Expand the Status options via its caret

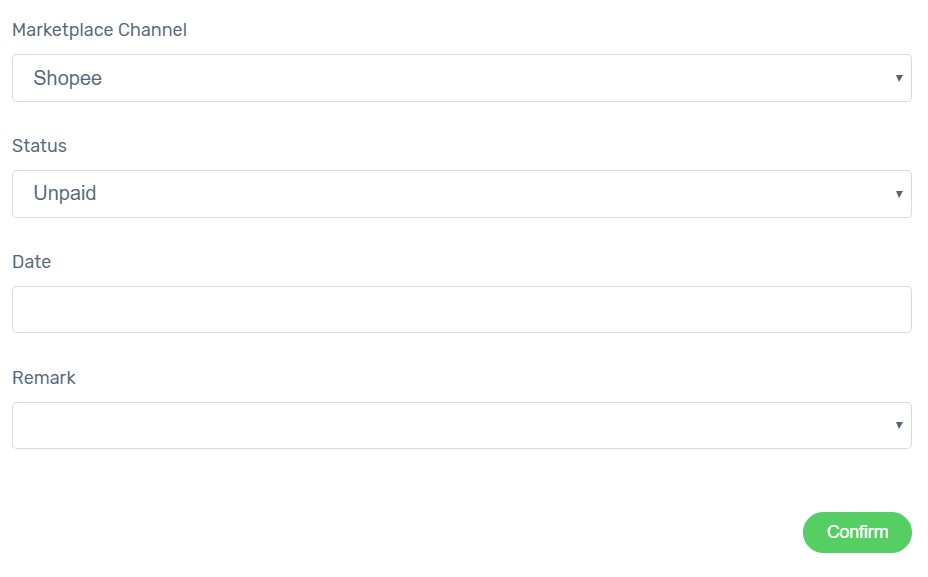point(898,194)
